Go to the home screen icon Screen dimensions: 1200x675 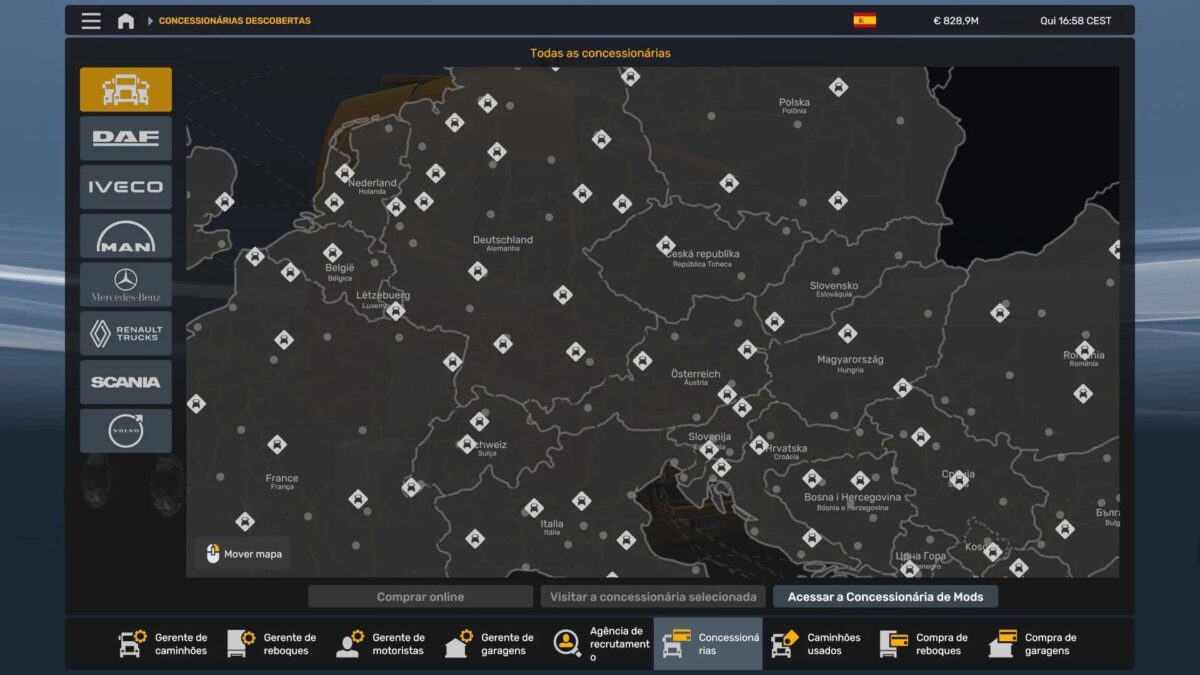tap(126, 21)
